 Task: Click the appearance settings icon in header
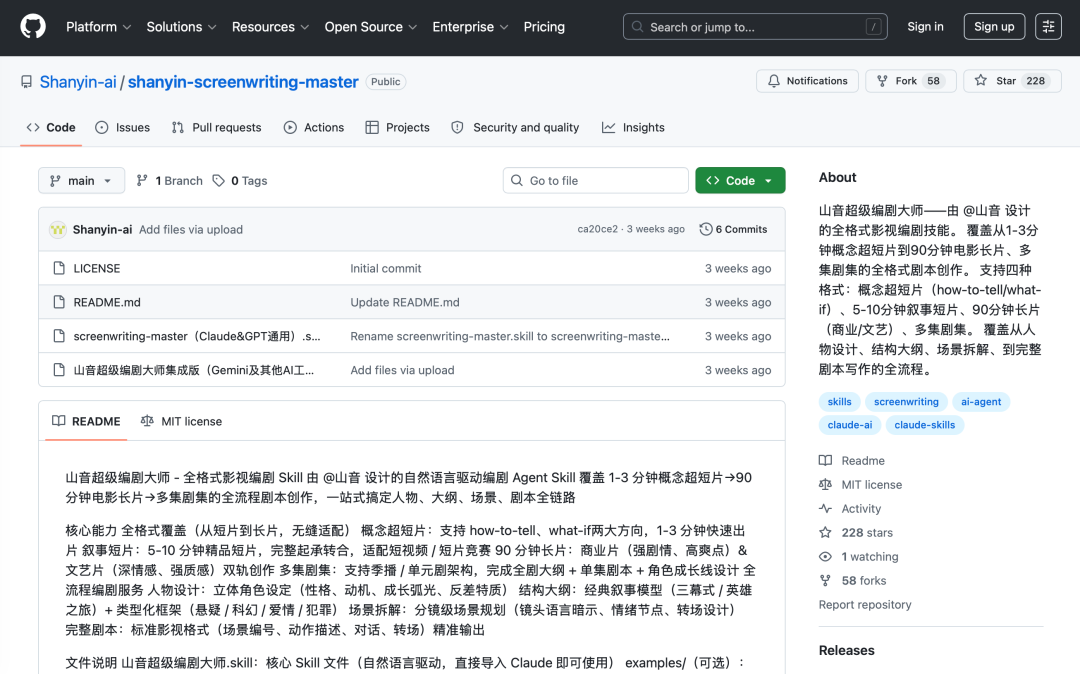(x=1048, y=27)
